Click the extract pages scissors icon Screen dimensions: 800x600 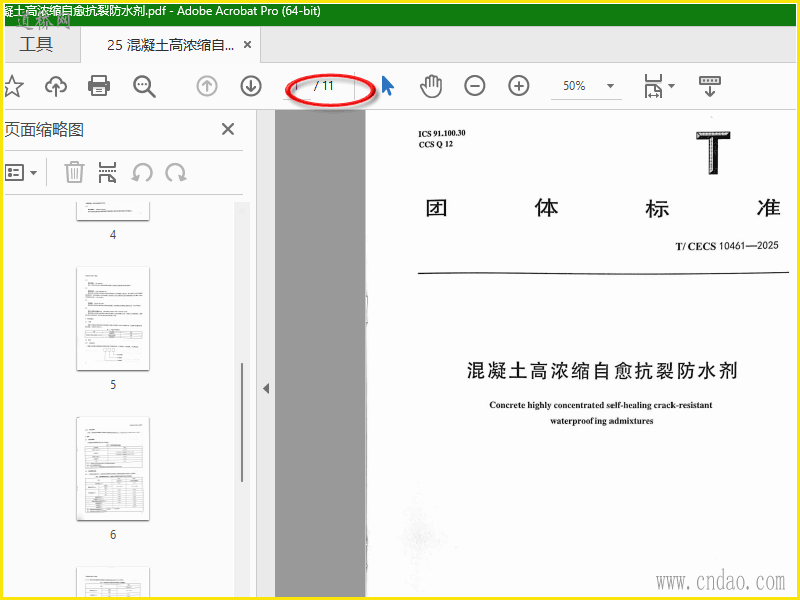point(107,172)
